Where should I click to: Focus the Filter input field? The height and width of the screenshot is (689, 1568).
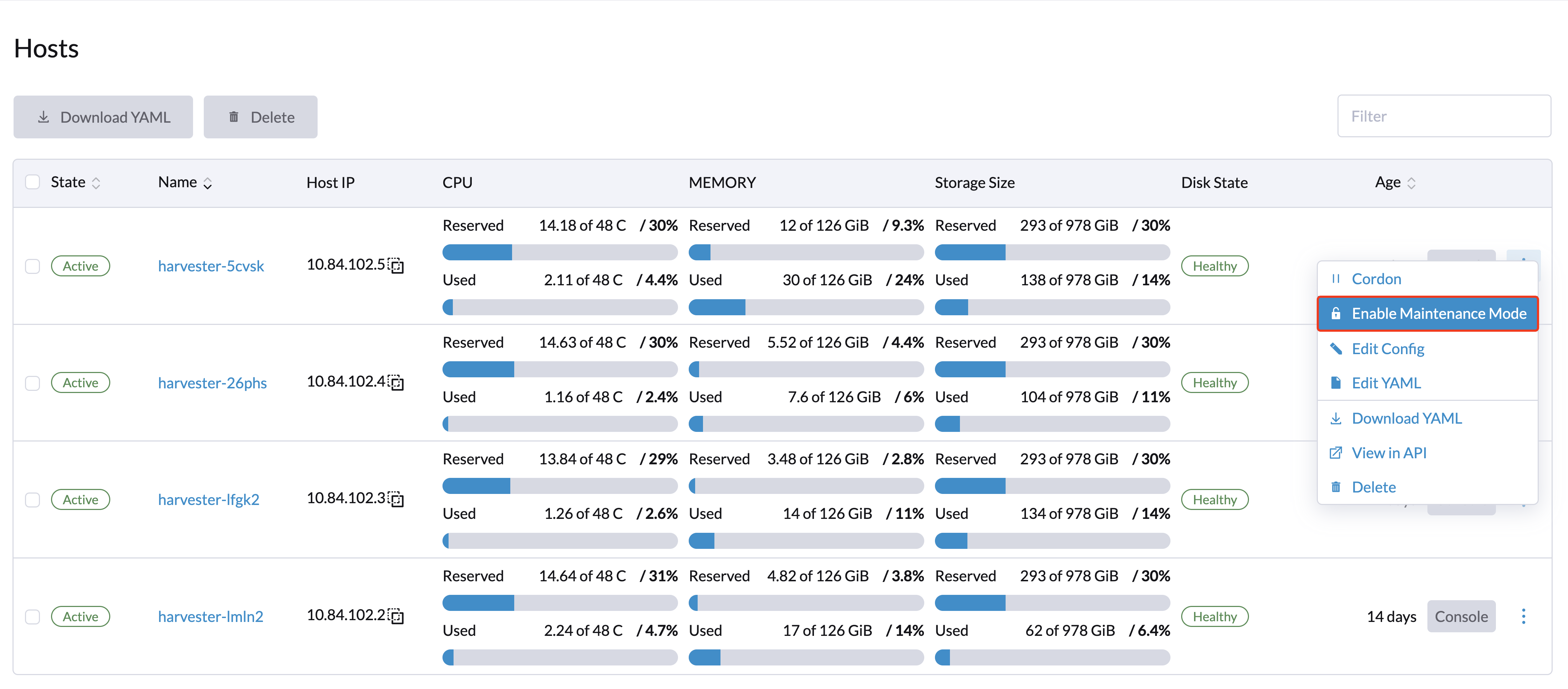click(x=1443, y=116)
